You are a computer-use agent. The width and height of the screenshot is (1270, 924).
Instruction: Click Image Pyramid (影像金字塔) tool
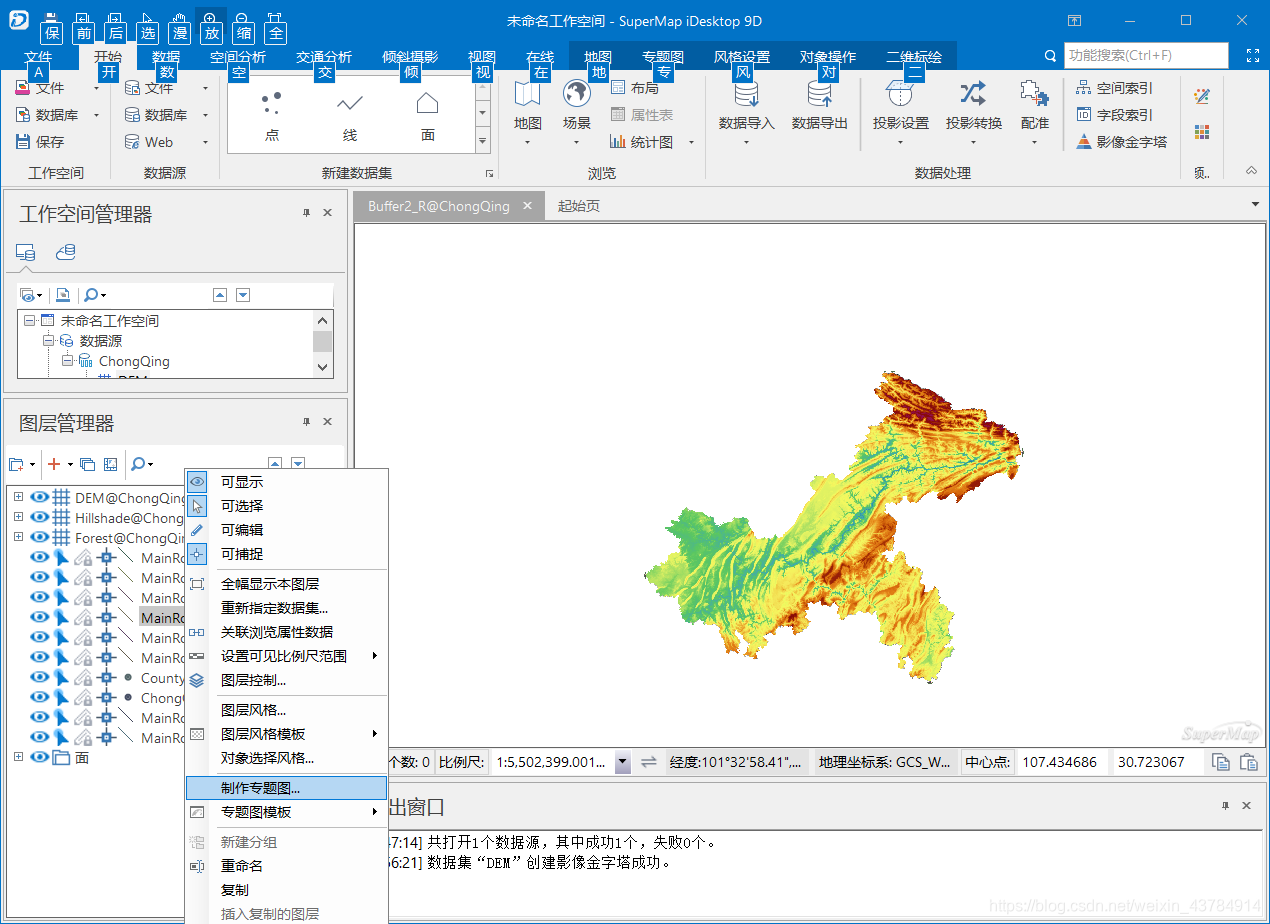point(1121,142)
